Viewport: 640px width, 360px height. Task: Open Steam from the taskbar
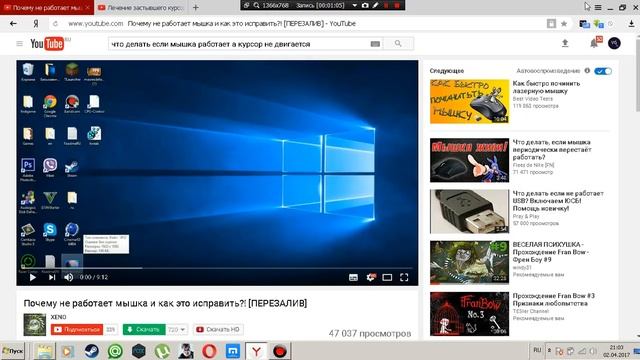[91, 351]
